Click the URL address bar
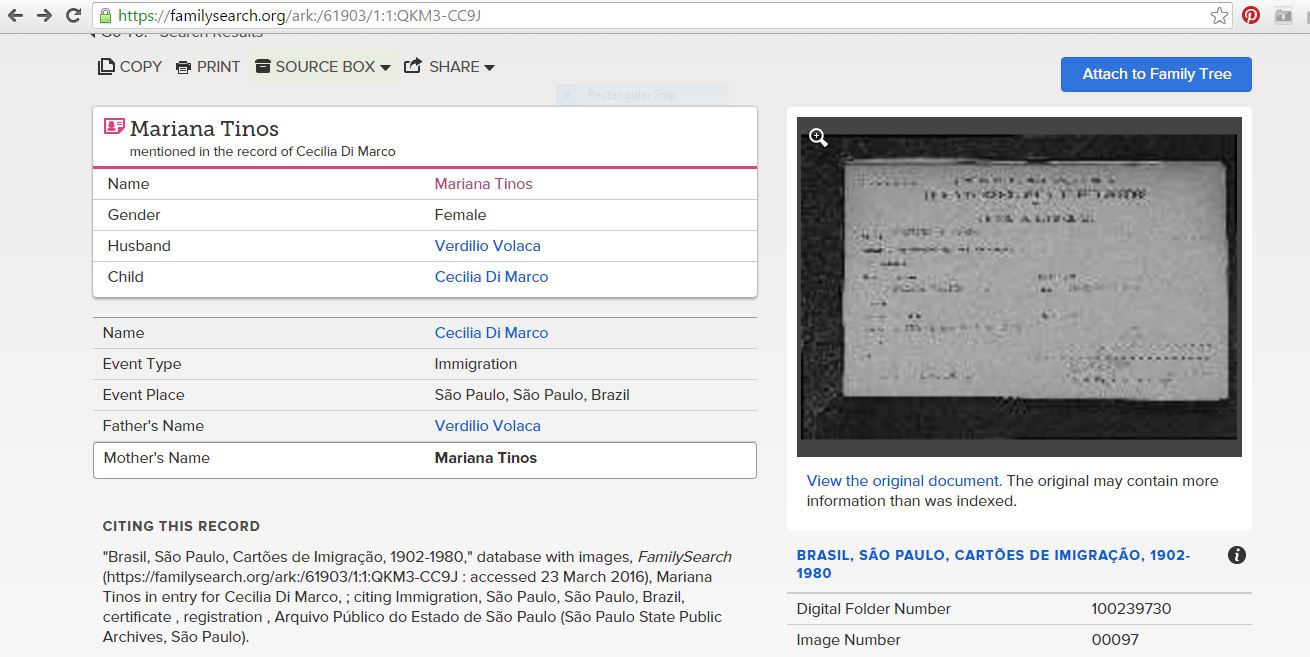This screenshot has width=1310, height=657. [x=650, y=16]
